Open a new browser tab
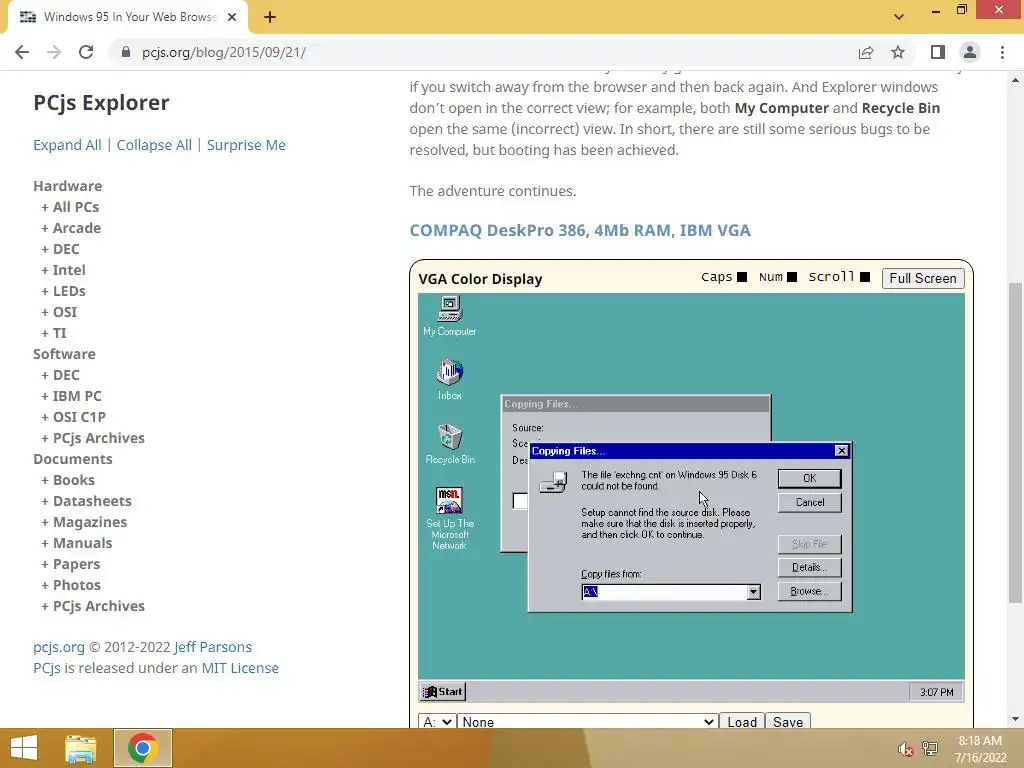Screen dimensions: 1024x768 point(270,17)
